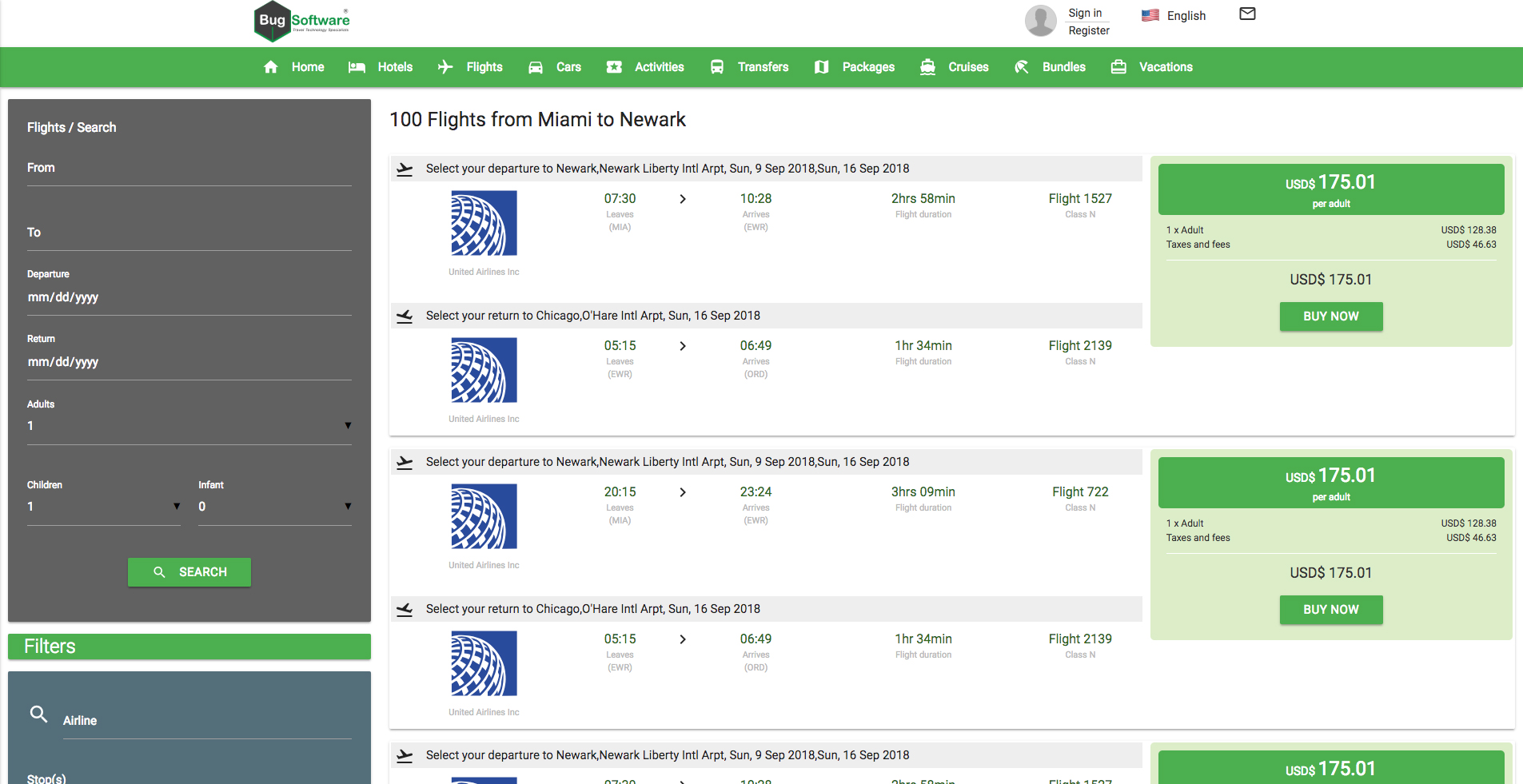Click the Flight 722 label

[x=1080, y=491]
